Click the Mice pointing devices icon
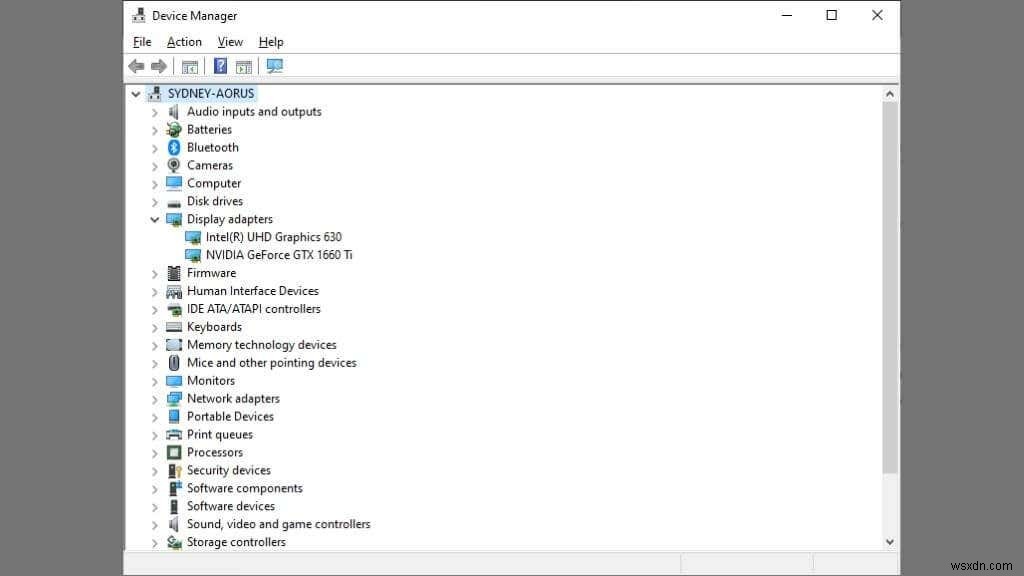Image resolution: width=1024 pixels, height=576 pixels. click(x=174, y=362)
